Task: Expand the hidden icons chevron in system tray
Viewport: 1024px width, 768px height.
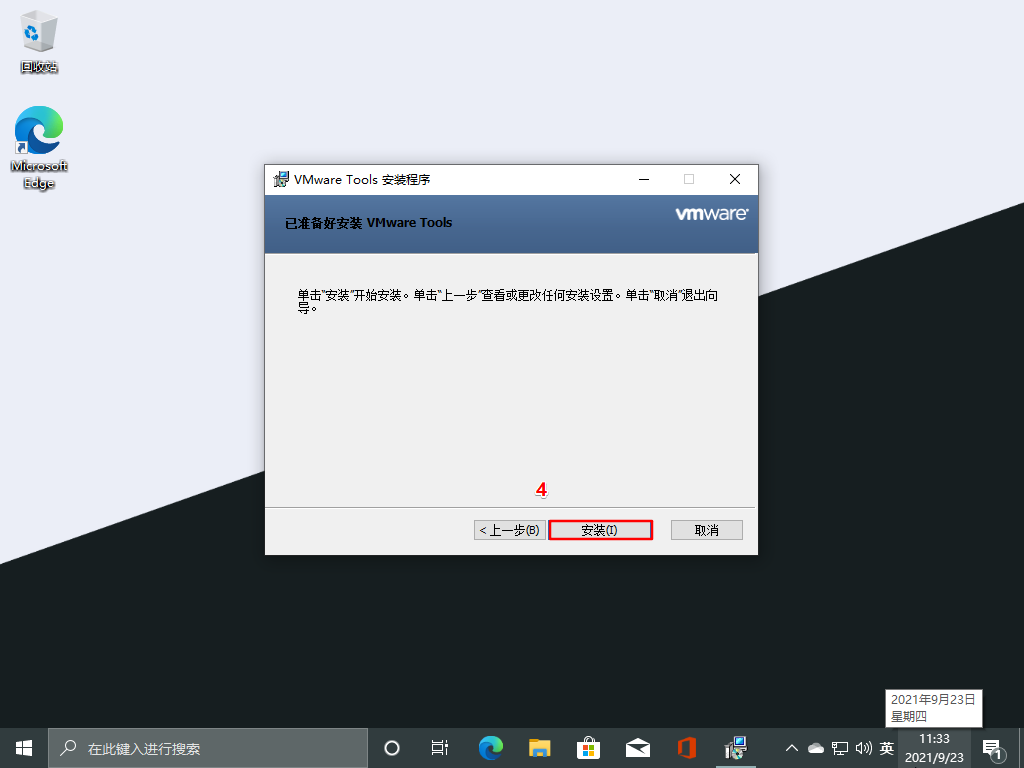Action: click(791, 747)
